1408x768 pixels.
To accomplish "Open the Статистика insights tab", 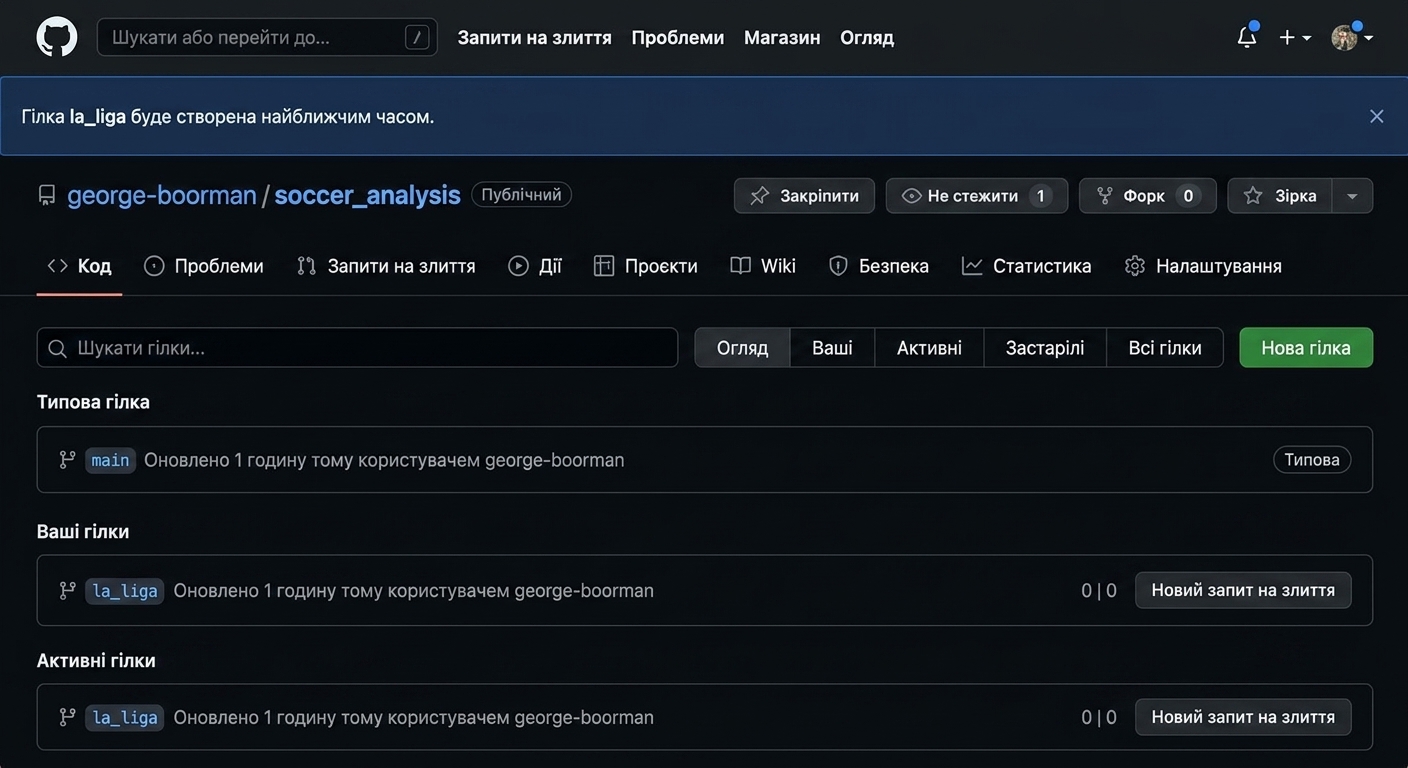I will click(x=1026, y=266).
